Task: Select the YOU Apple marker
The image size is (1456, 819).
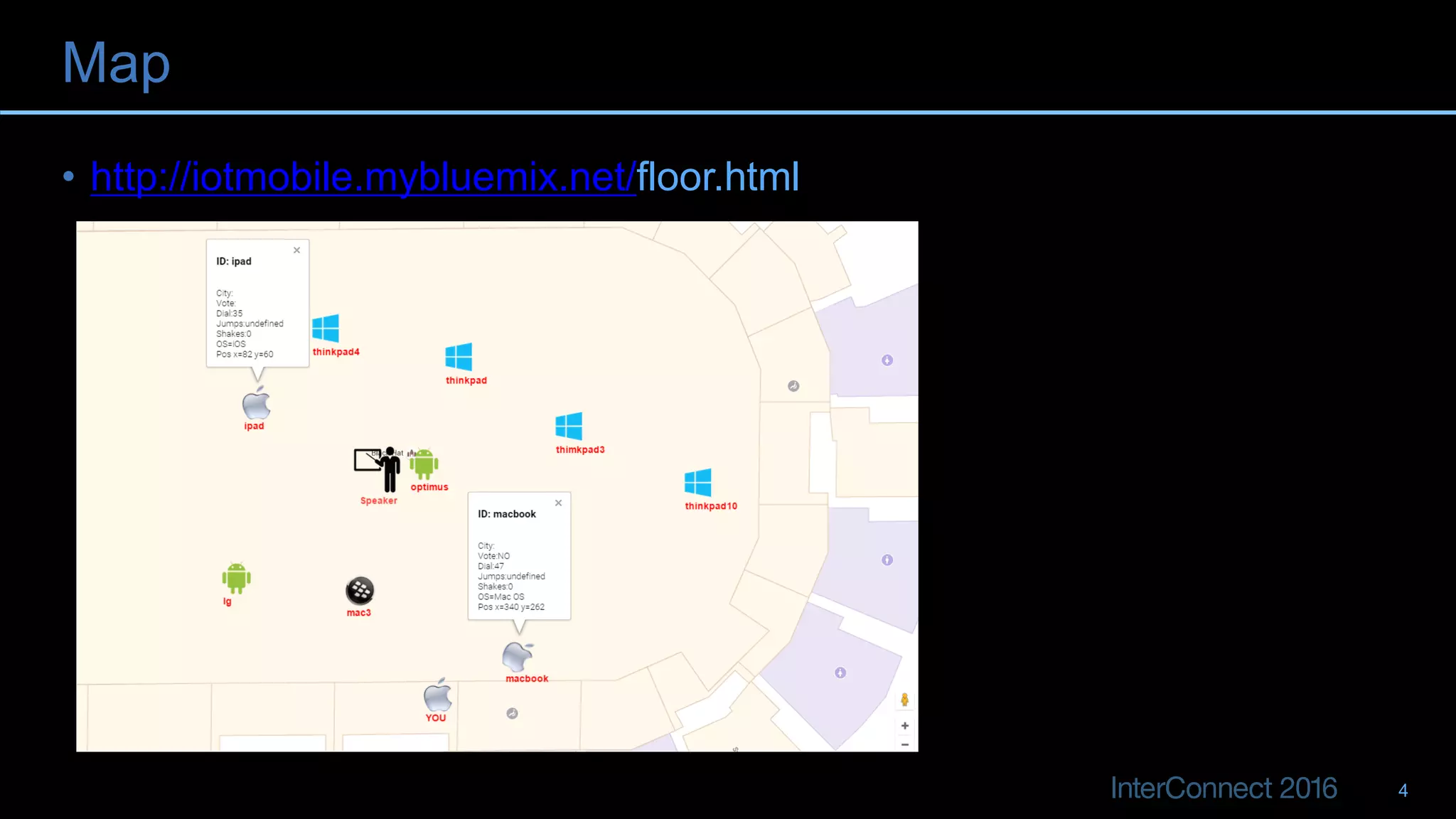Action: pyautogui.click(x=438, y=695)
